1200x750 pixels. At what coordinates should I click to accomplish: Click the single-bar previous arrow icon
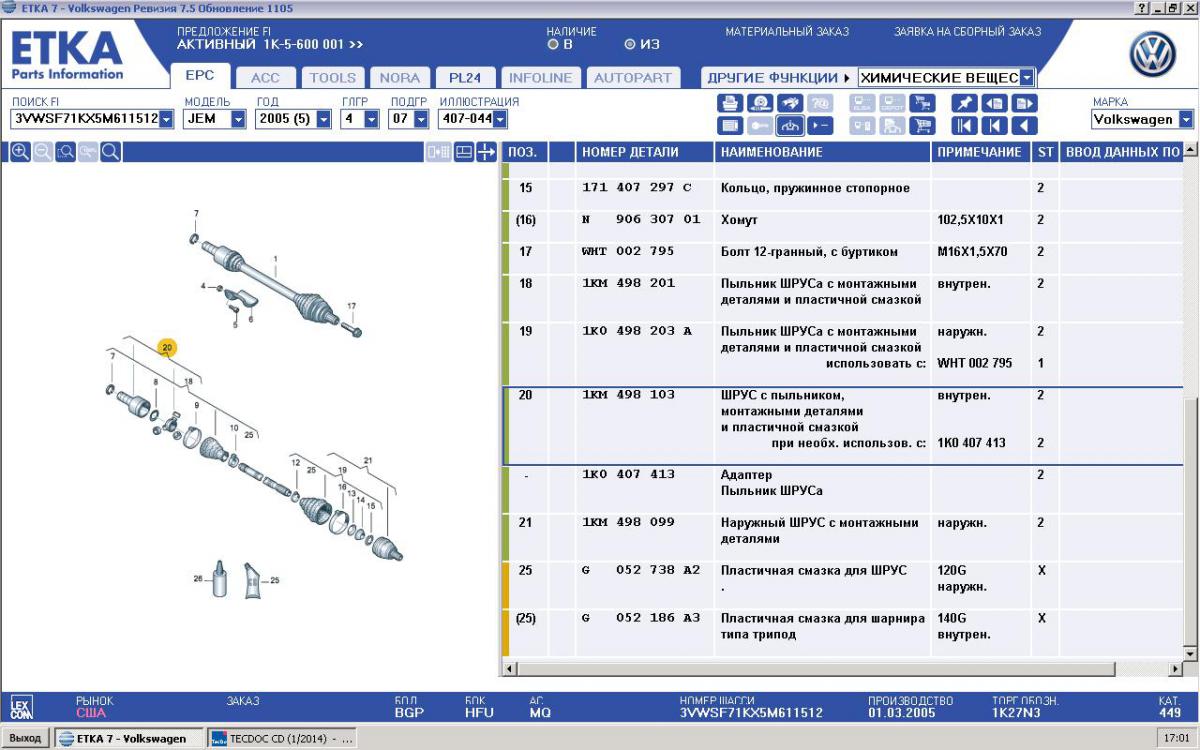click(994, 126)
